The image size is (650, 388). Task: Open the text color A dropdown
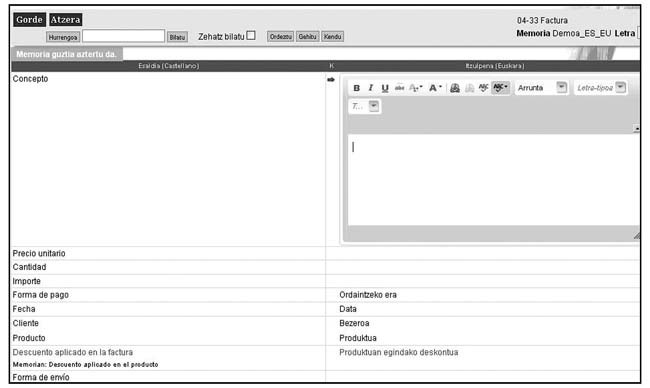click(434, 88)
